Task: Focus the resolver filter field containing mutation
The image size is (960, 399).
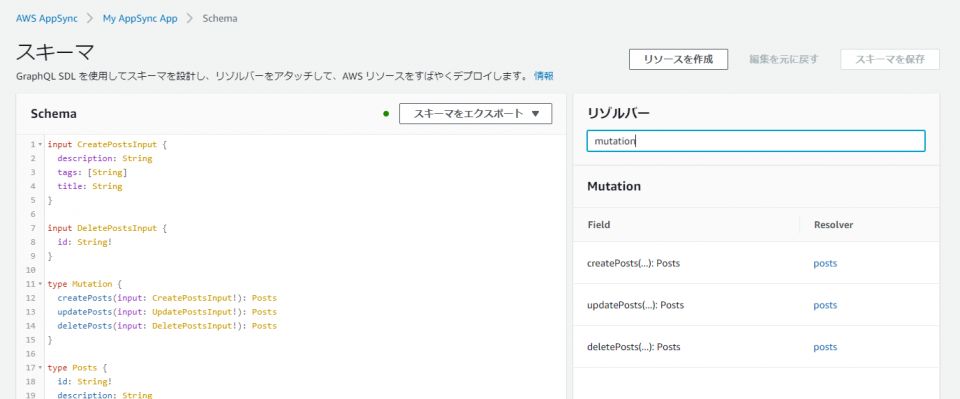Action: click(x=756, y=141)
